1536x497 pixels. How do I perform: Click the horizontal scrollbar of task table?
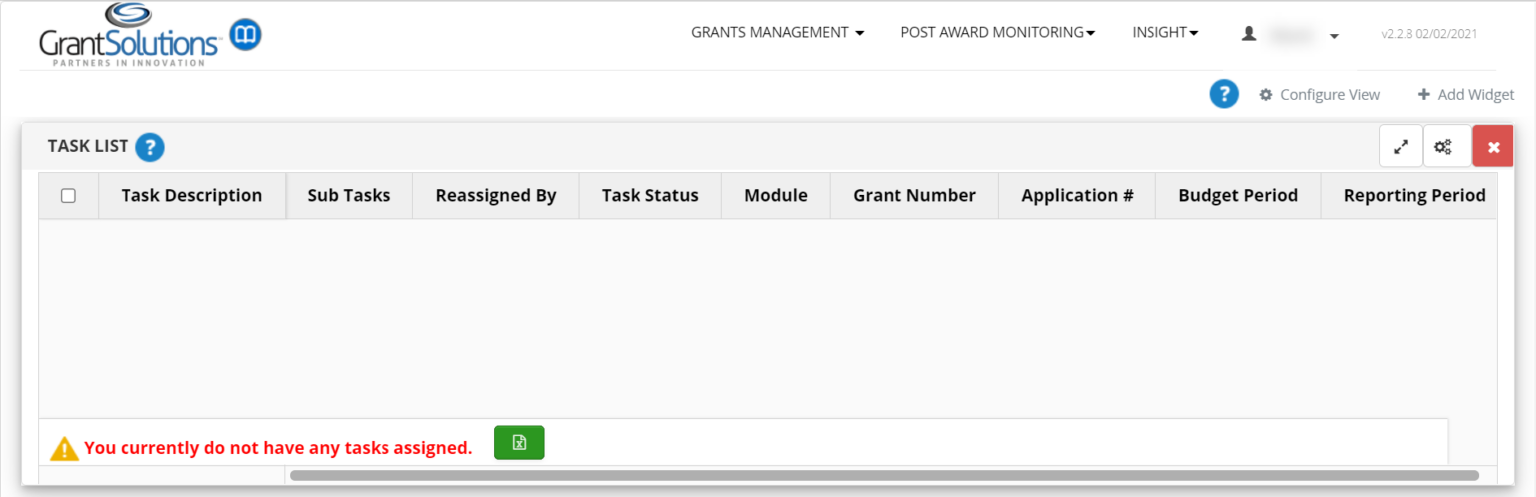tap(883, 475)
